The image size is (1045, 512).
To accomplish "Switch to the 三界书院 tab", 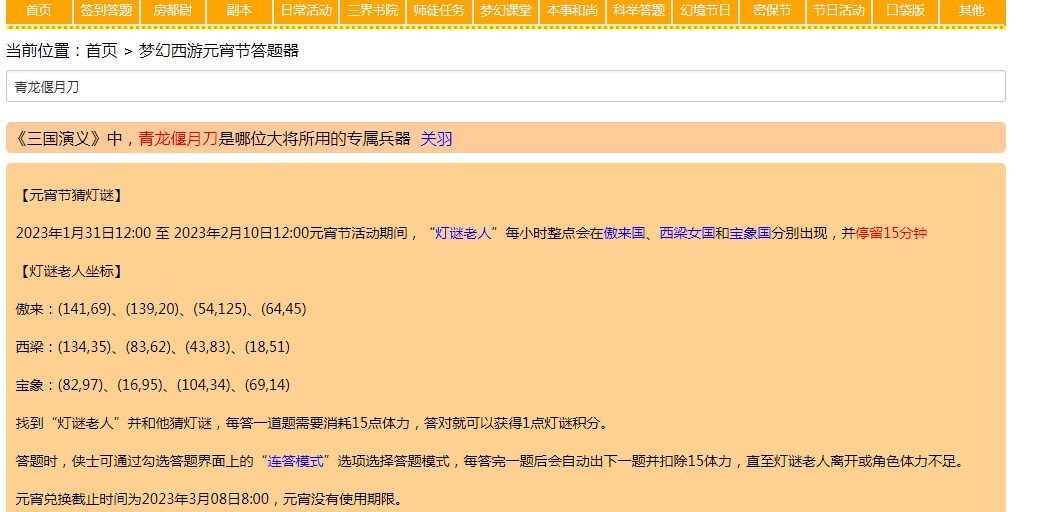I will 373,11.
